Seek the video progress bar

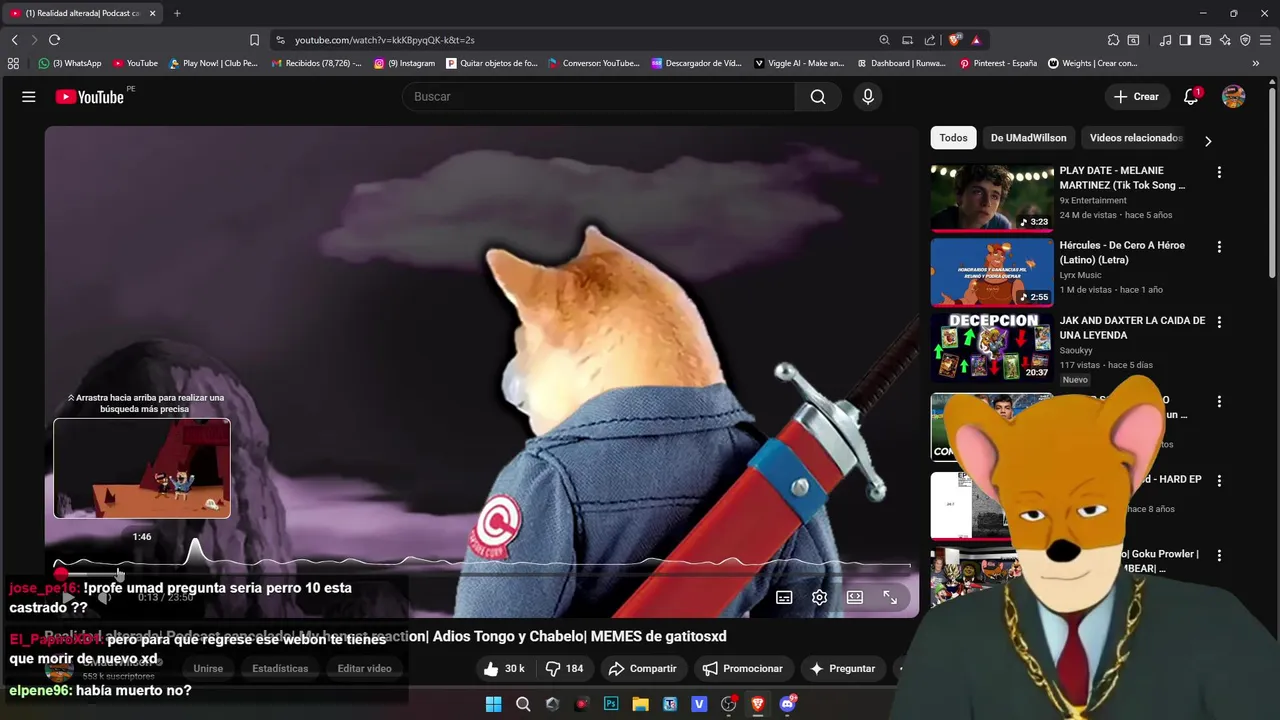[482, 573]
